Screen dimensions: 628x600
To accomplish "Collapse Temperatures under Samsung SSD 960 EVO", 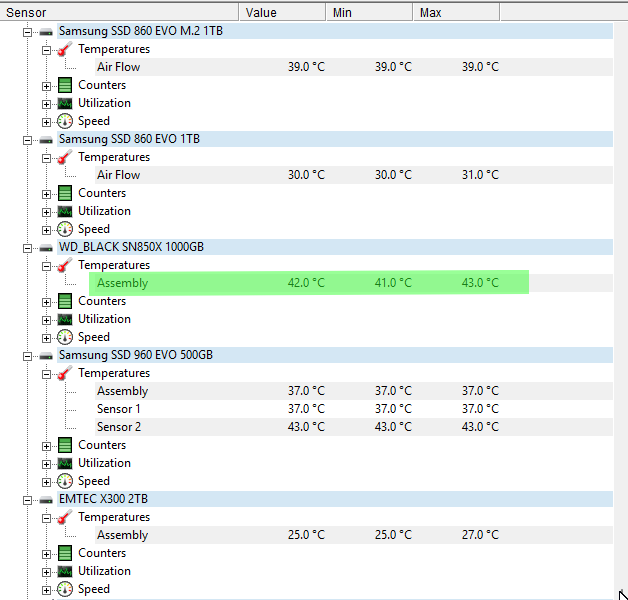I will point(46,374).
